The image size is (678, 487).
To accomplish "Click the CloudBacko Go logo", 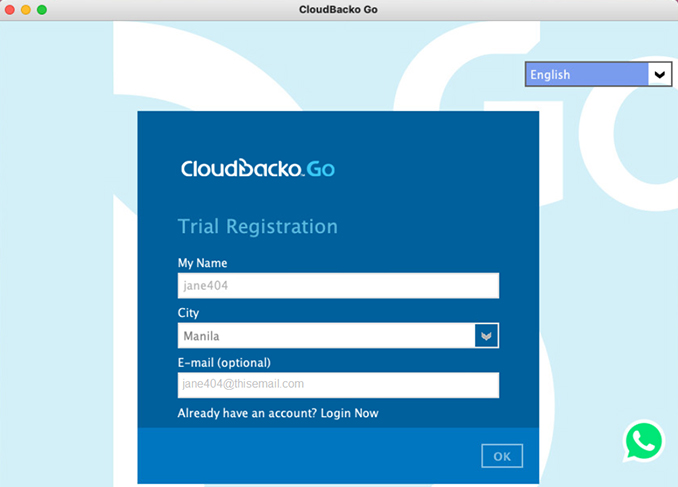I will click(x=258, y=168).
